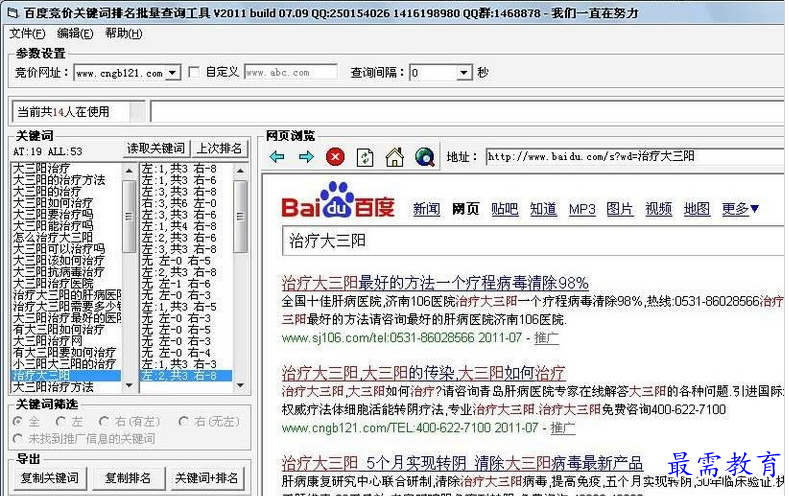Open the 编辑(E) menu
This screenshot has height=496, width=789.
pos(75,34)
